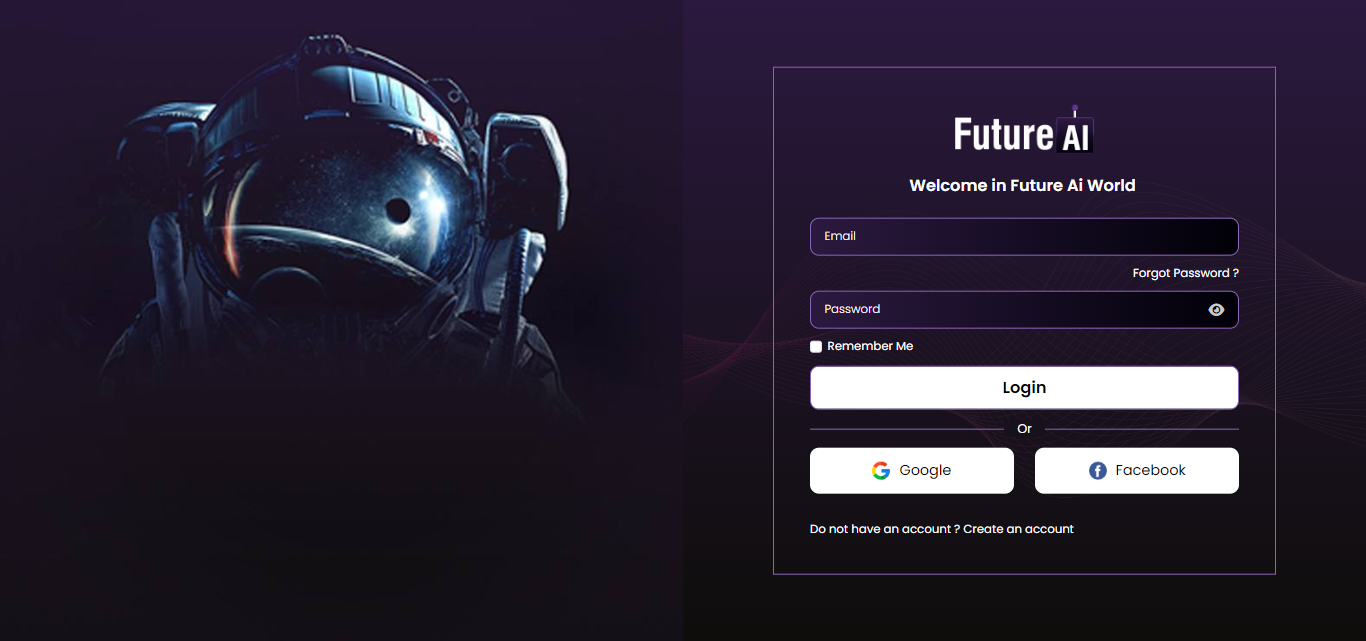Toggle password visibility with the eye icon
Screen dimensions: 1366x641
click(1216, 309)
